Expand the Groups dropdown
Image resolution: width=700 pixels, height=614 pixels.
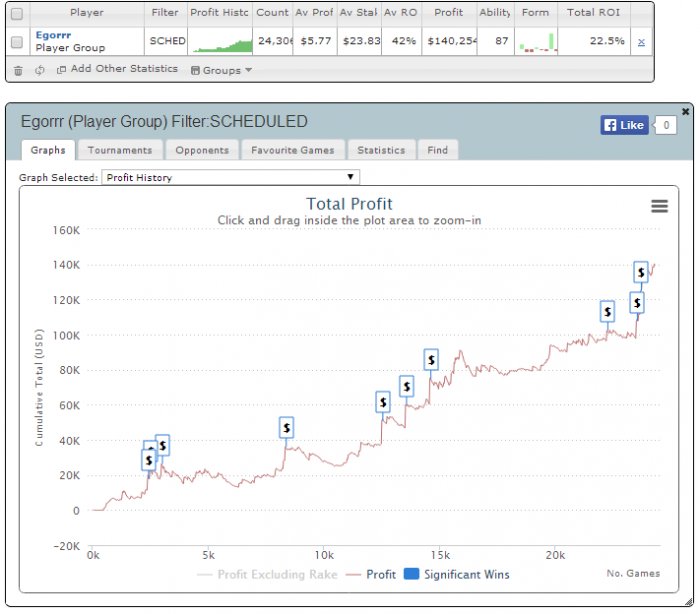(x=221, y=70)
